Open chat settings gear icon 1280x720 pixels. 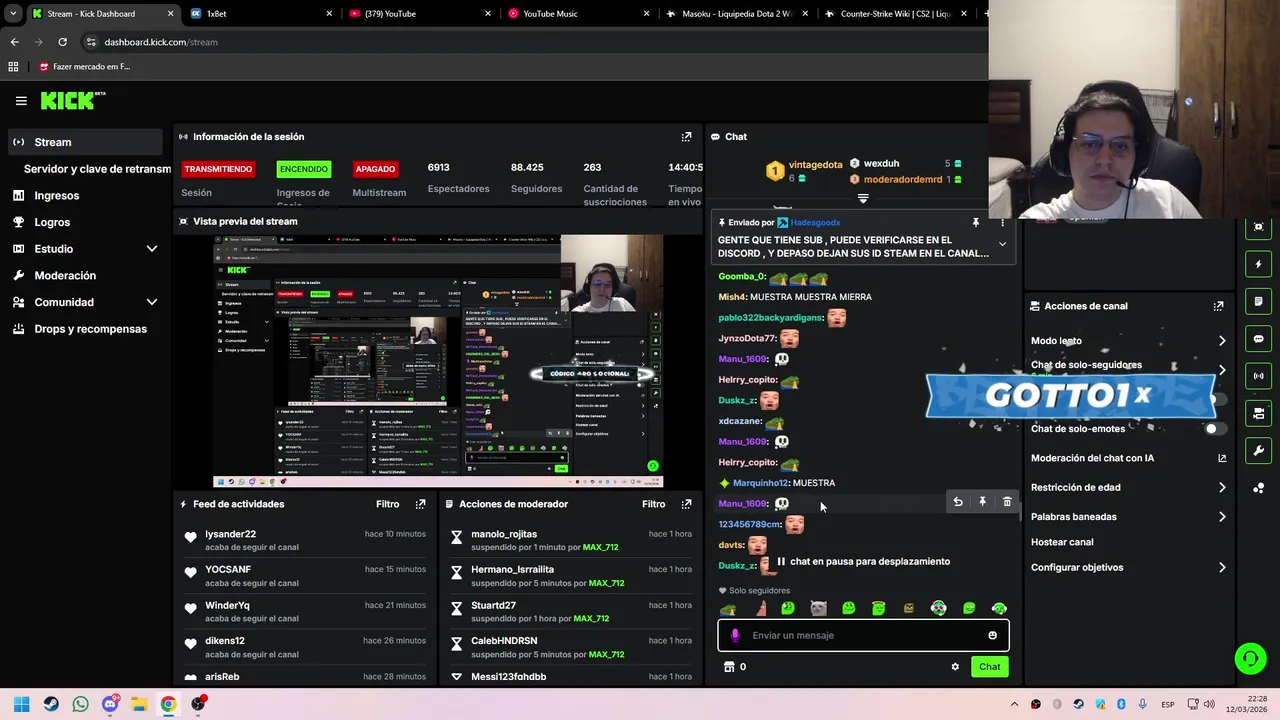click(955, 667)
